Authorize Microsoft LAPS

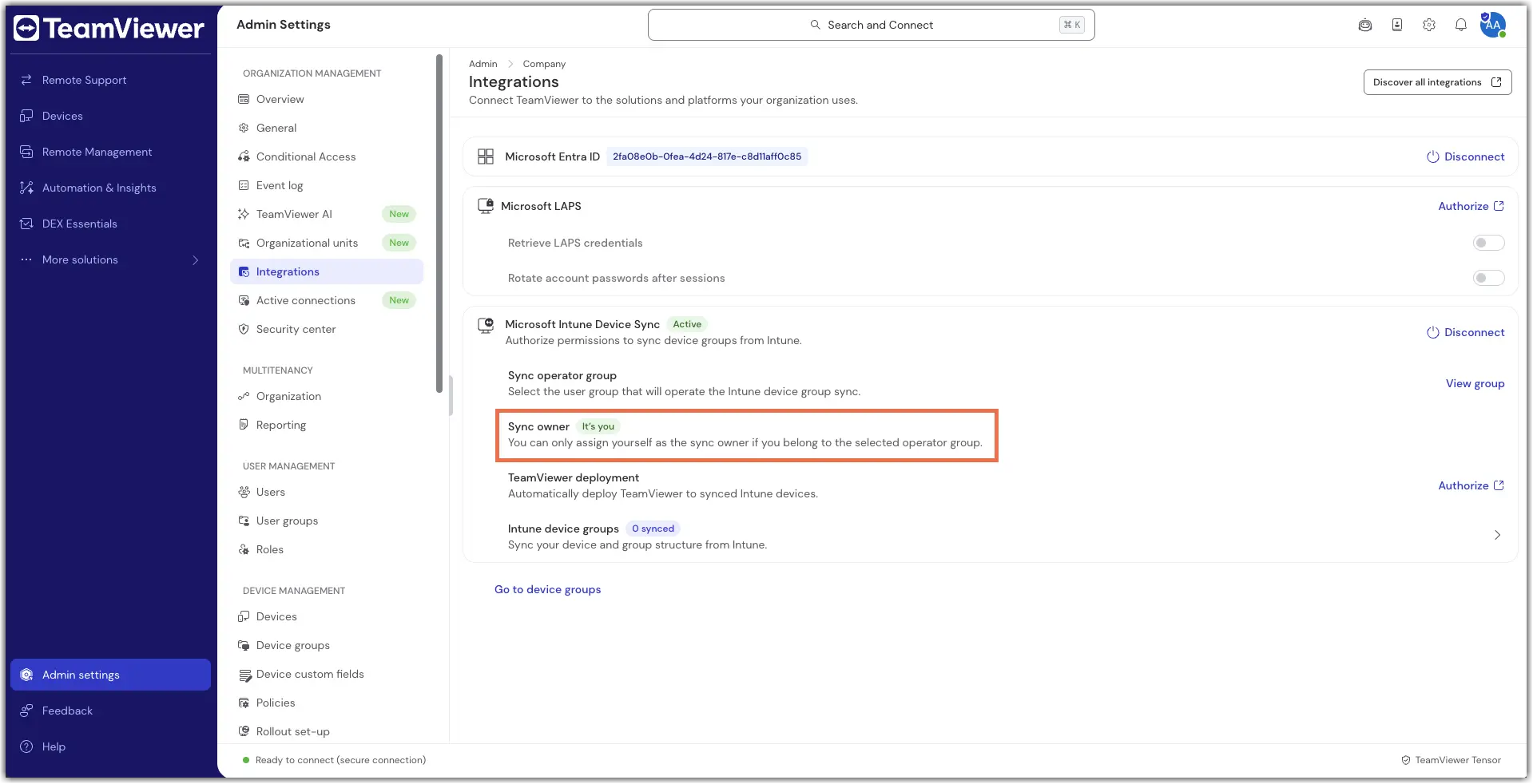tap(1471, 206)
